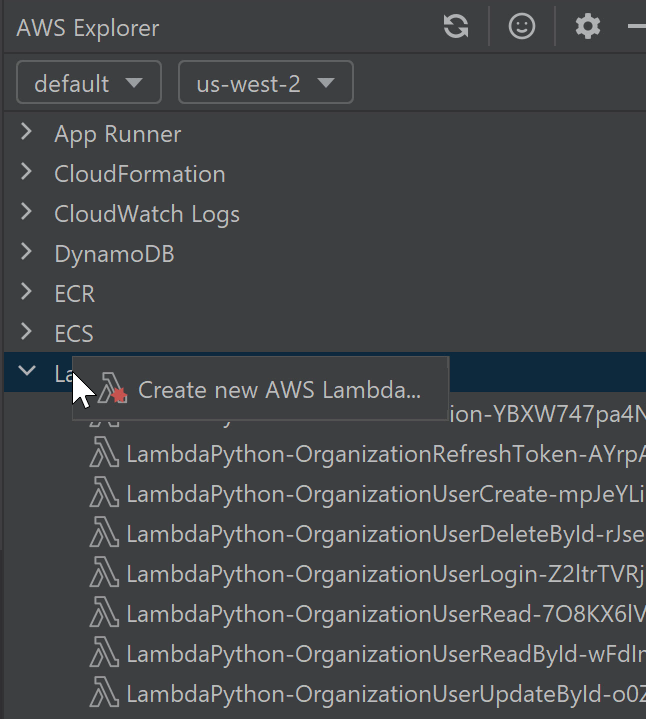Expand the CloudFormation tree node
This screenshot has width=646, height=719.
coord(27,173)
